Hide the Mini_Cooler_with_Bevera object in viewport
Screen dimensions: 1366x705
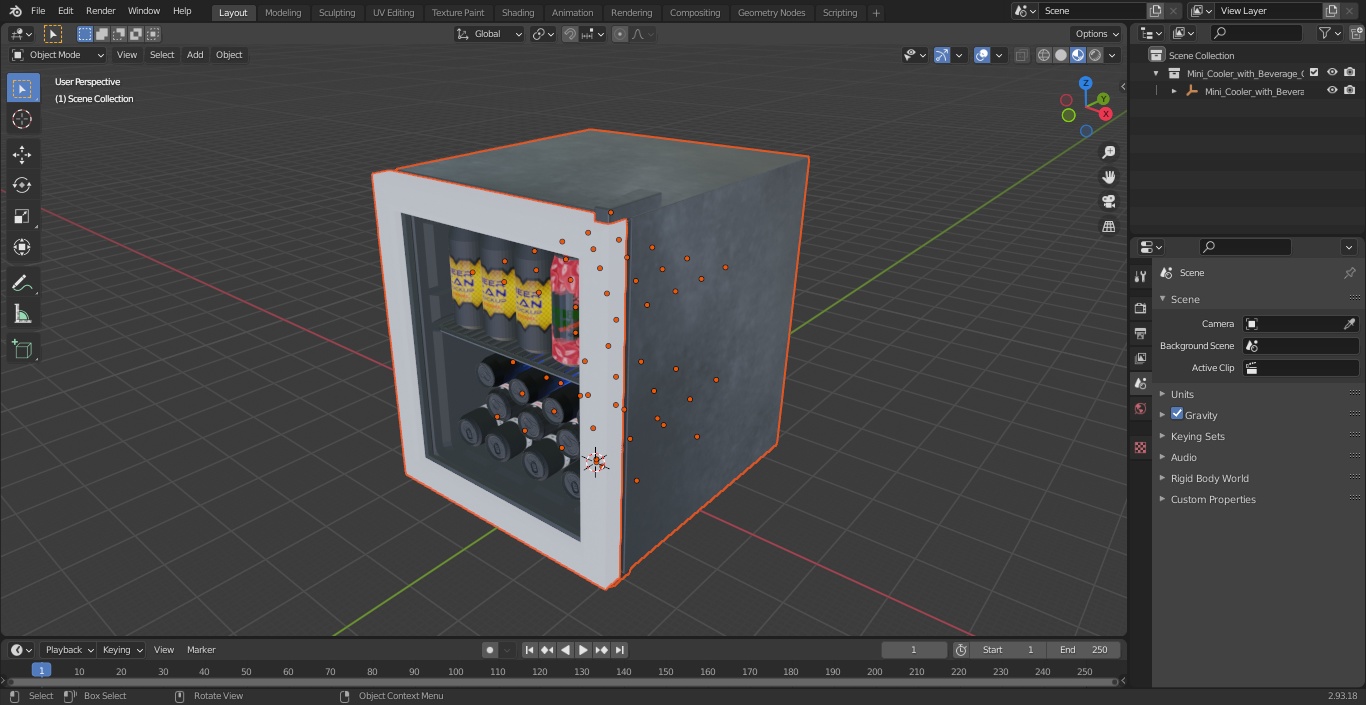(1332, 90)
